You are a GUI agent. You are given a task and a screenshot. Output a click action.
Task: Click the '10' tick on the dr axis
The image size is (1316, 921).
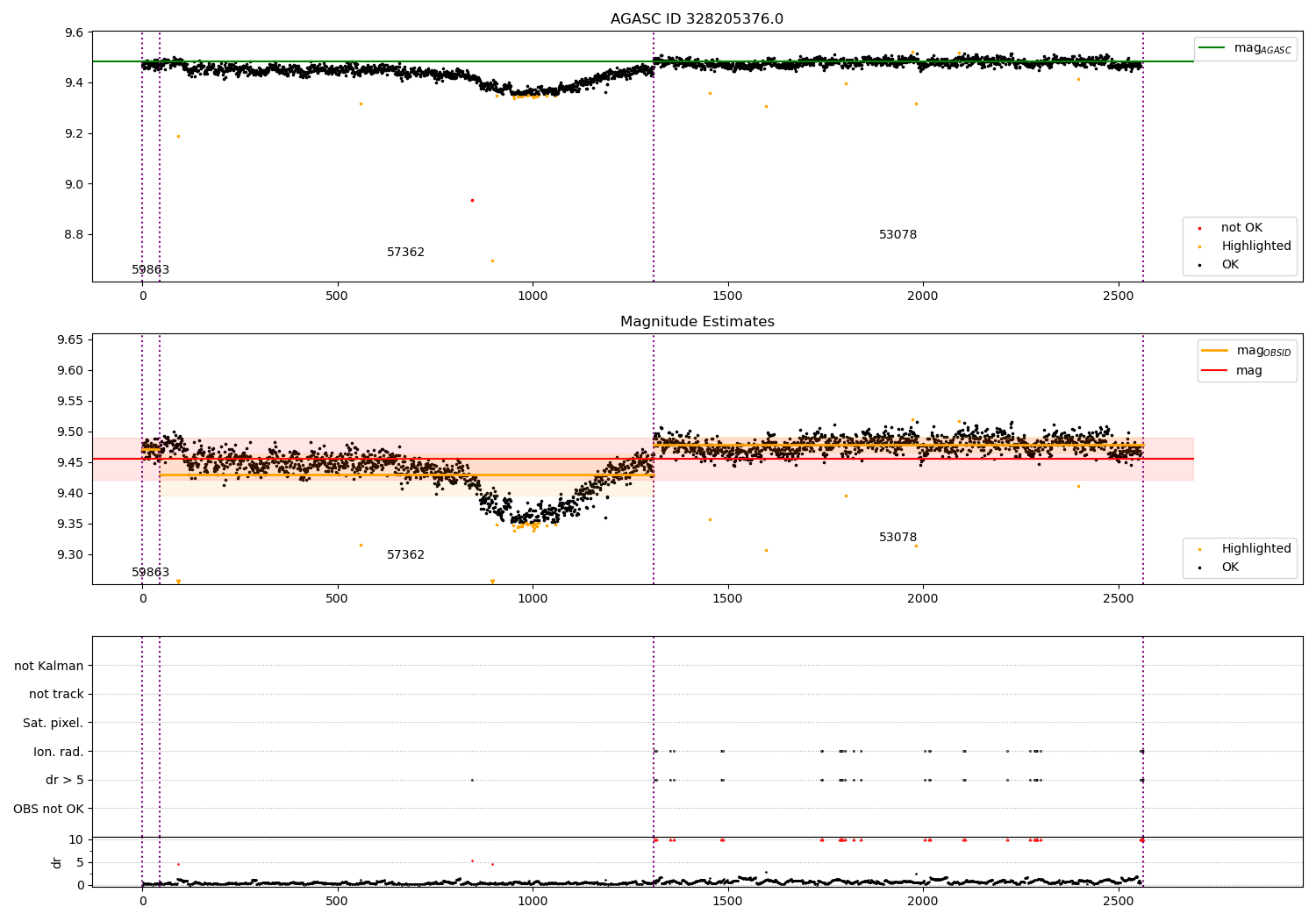[76, 840]
